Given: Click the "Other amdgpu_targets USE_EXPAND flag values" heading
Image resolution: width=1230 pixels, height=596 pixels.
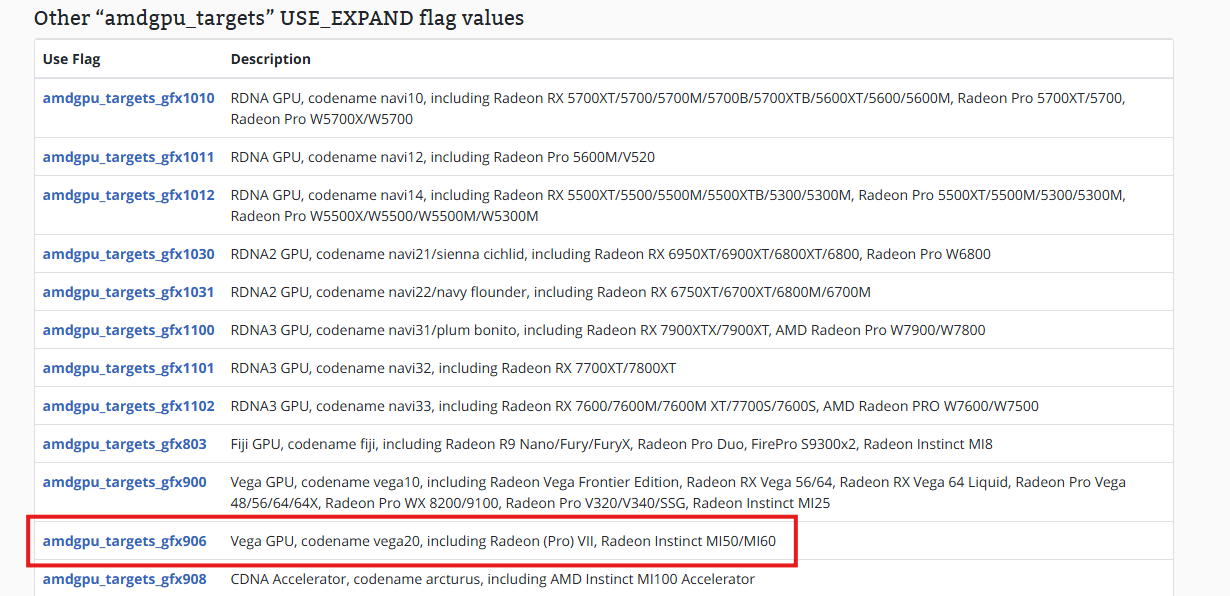Looking at the screenshot, I should coord(279,18).
